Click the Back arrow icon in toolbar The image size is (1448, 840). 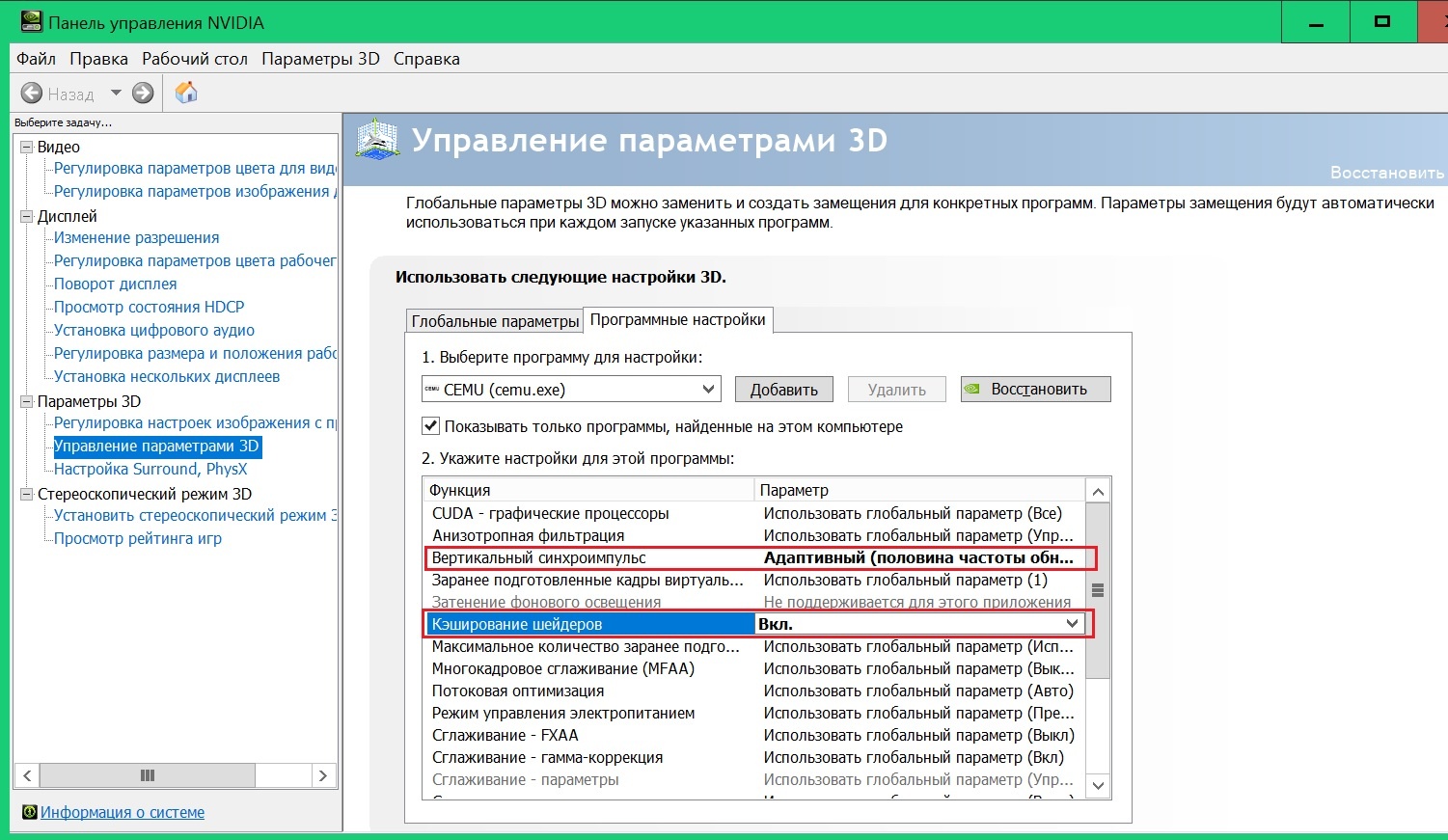pyautogui.click(x=32, y=94)
